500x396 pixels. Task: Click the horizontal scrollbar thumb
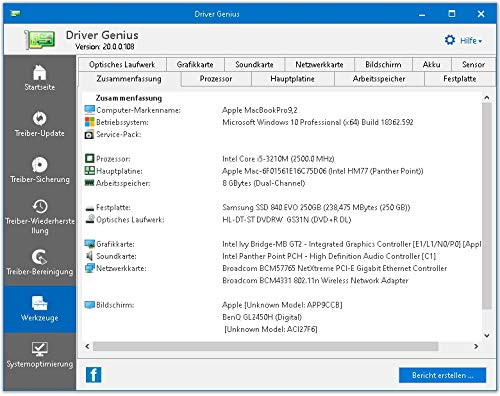tap(265, 346)
